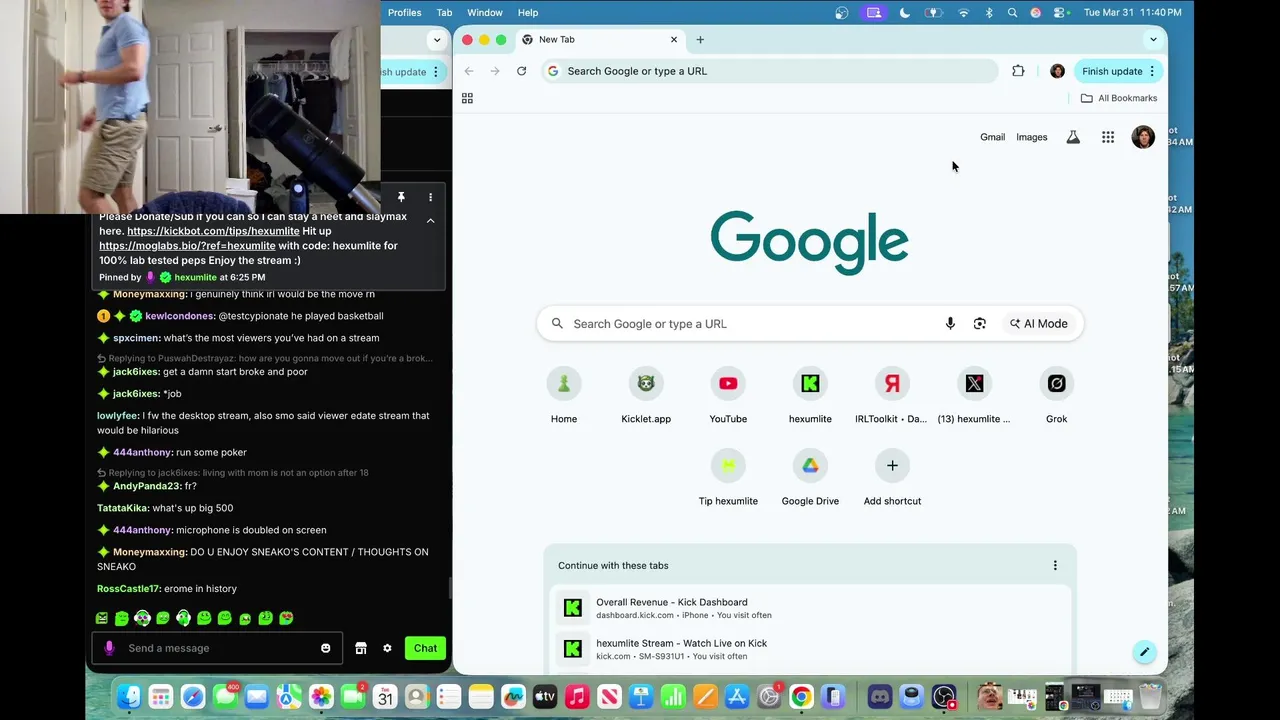This screenshot has height=720, width=1280.
Task: Open the Window menu
Action: click(x=485, y=13)
